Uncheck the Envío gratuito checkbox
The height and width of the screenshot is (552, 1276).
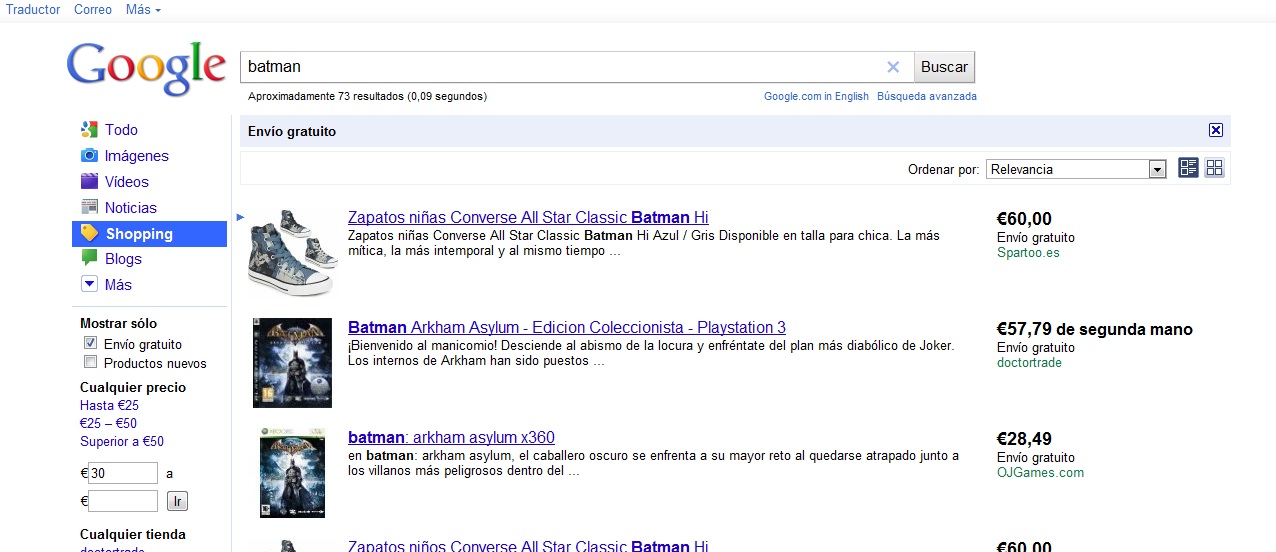point(91,344)
